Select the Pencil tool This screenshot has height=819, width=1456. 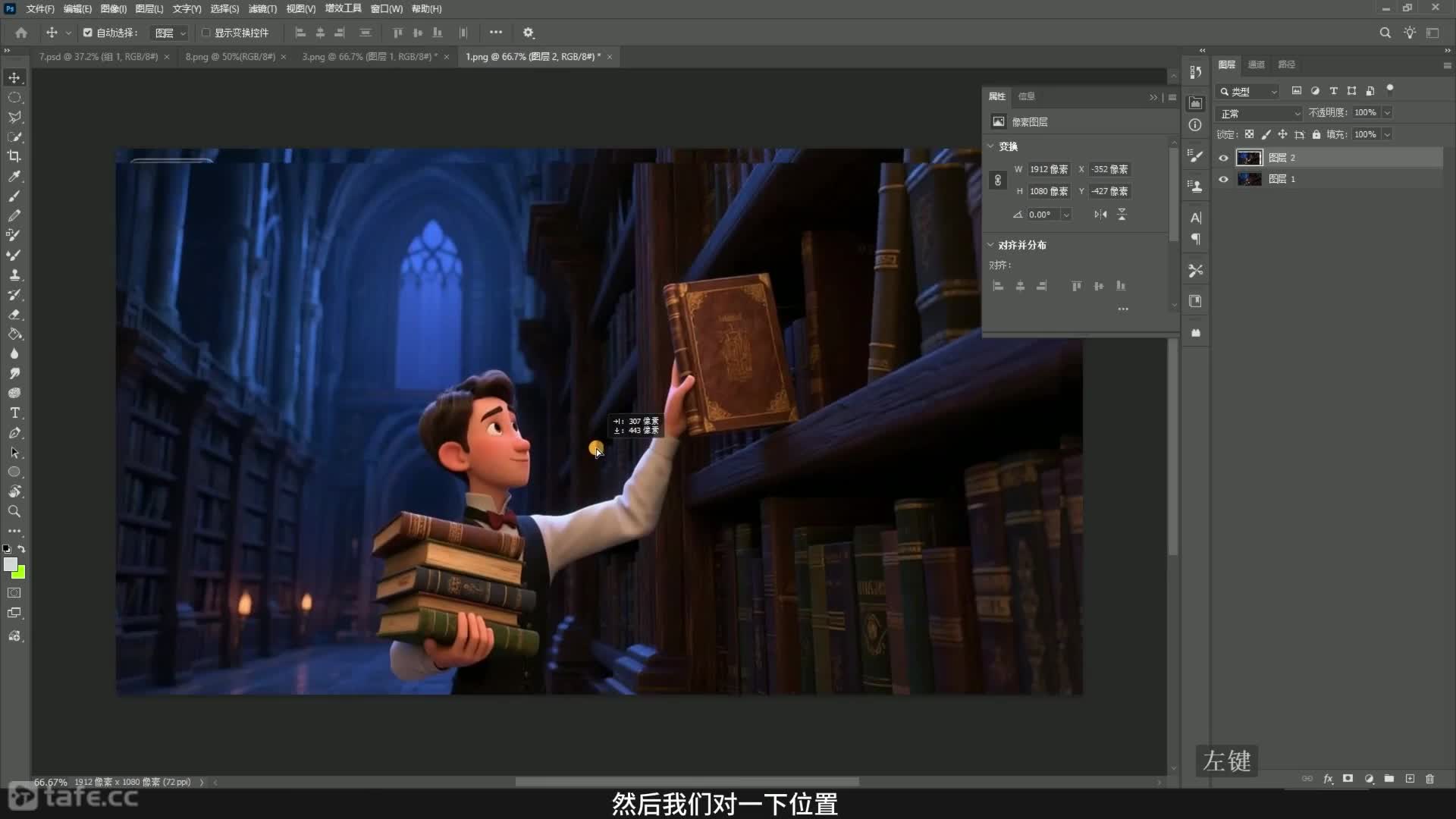tap(14, 215)
